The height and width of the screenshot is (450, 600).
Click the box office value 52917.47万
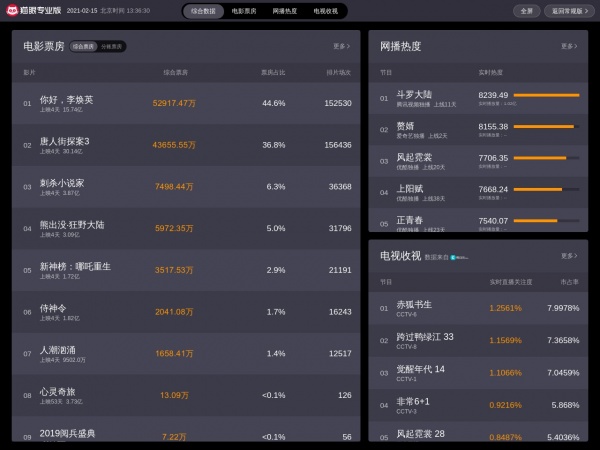[174, 103]
